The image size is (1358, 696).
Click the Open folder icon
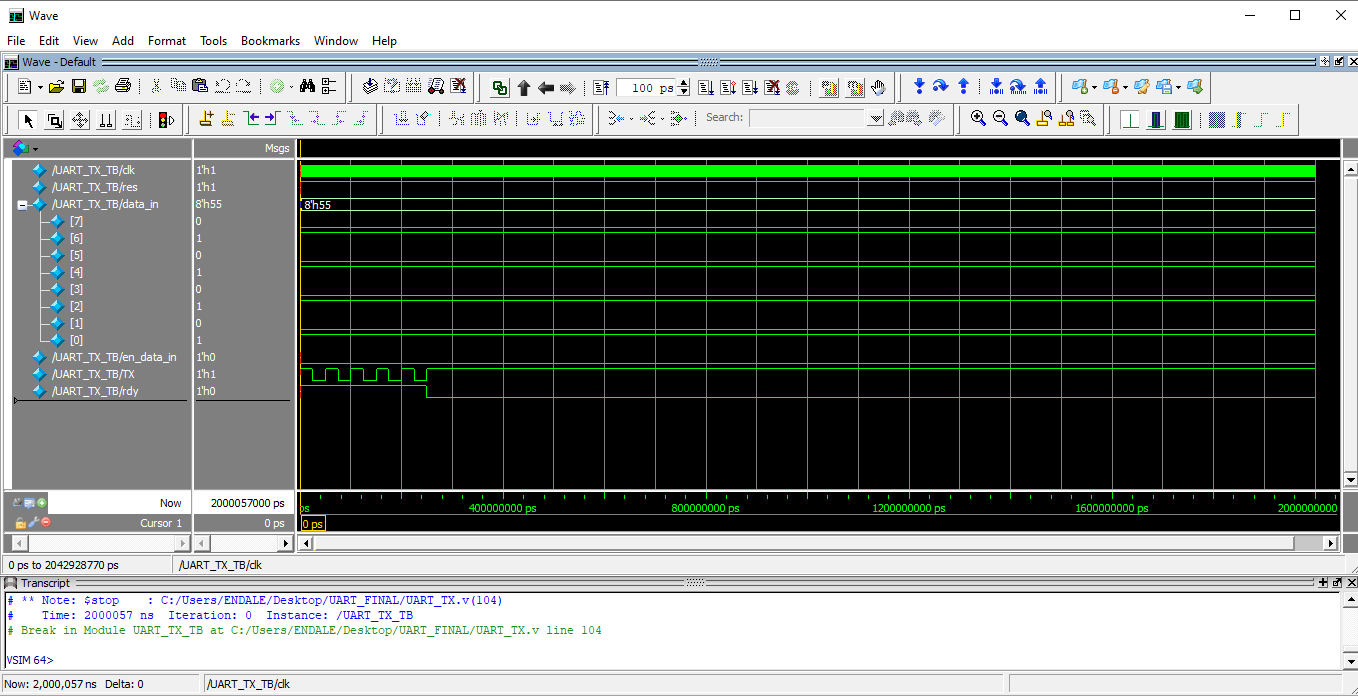(x=57, y=87)
